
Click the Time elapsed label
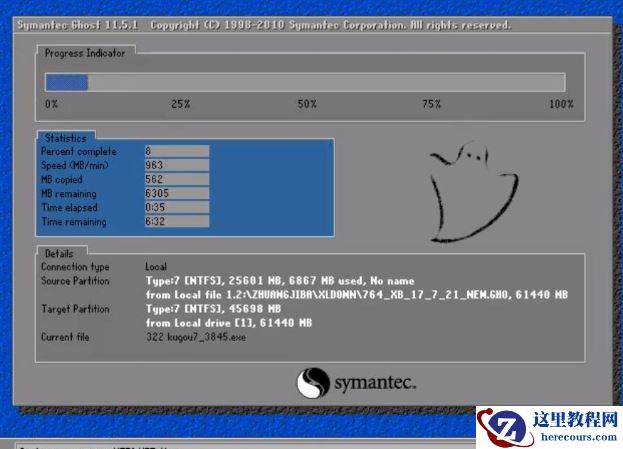pyautogui.click(x=69, y=207)
